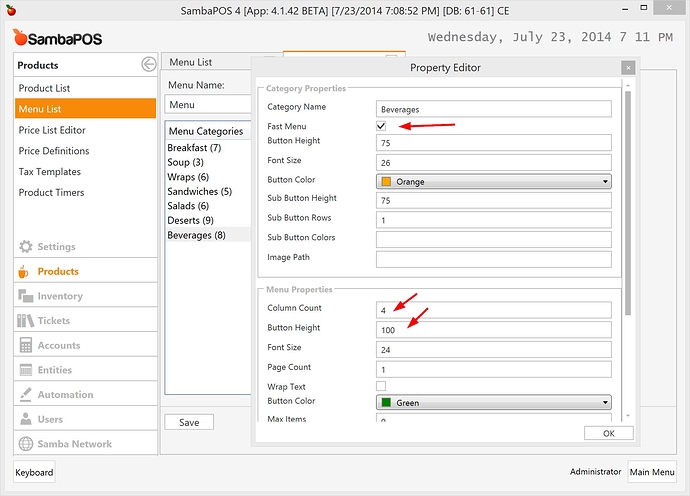
Task: Enable the Wrap Text checkbox
Action: (x=381, y=386)
